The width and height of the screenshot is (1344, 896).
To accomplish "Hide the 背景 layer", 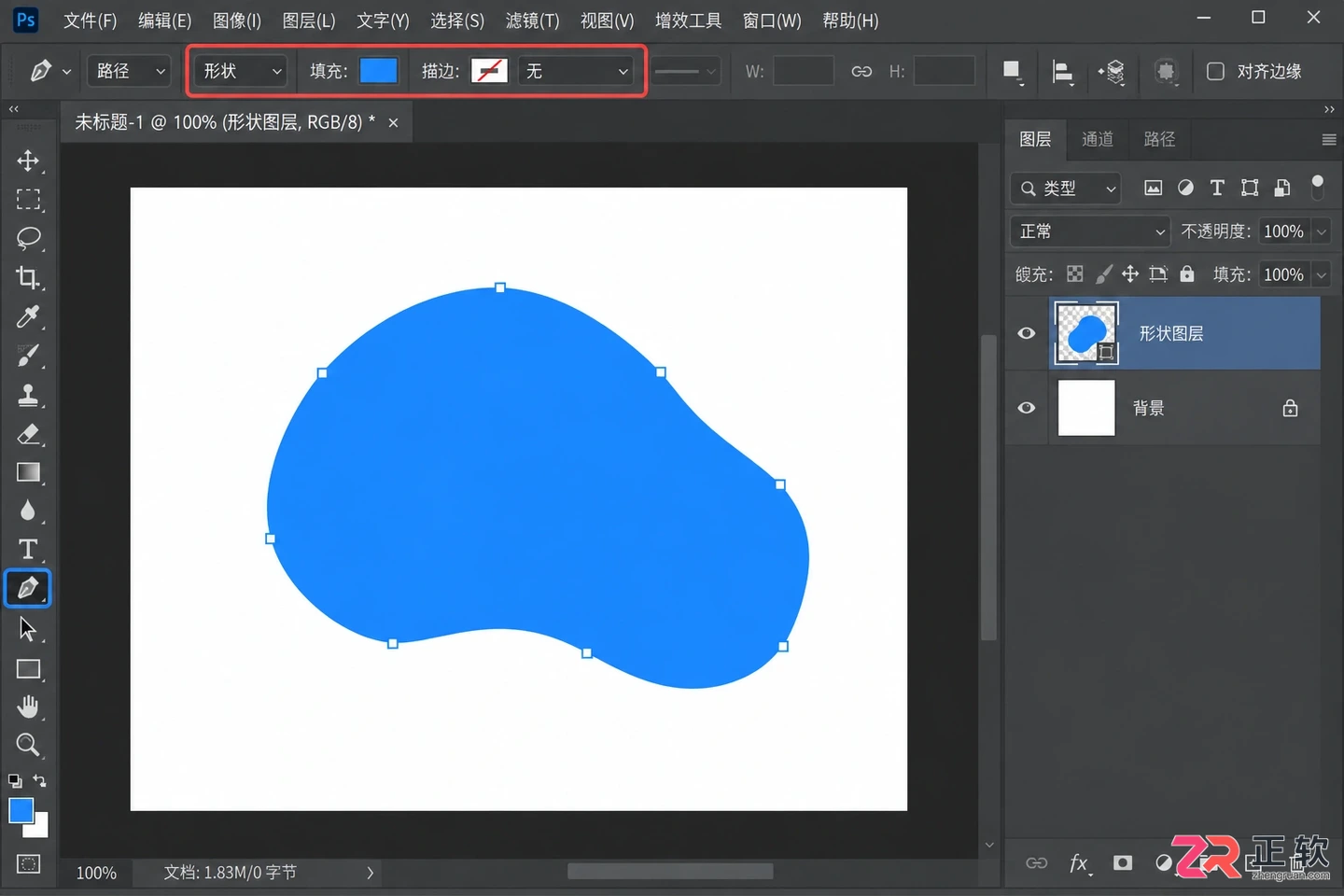I will 1027,408.
